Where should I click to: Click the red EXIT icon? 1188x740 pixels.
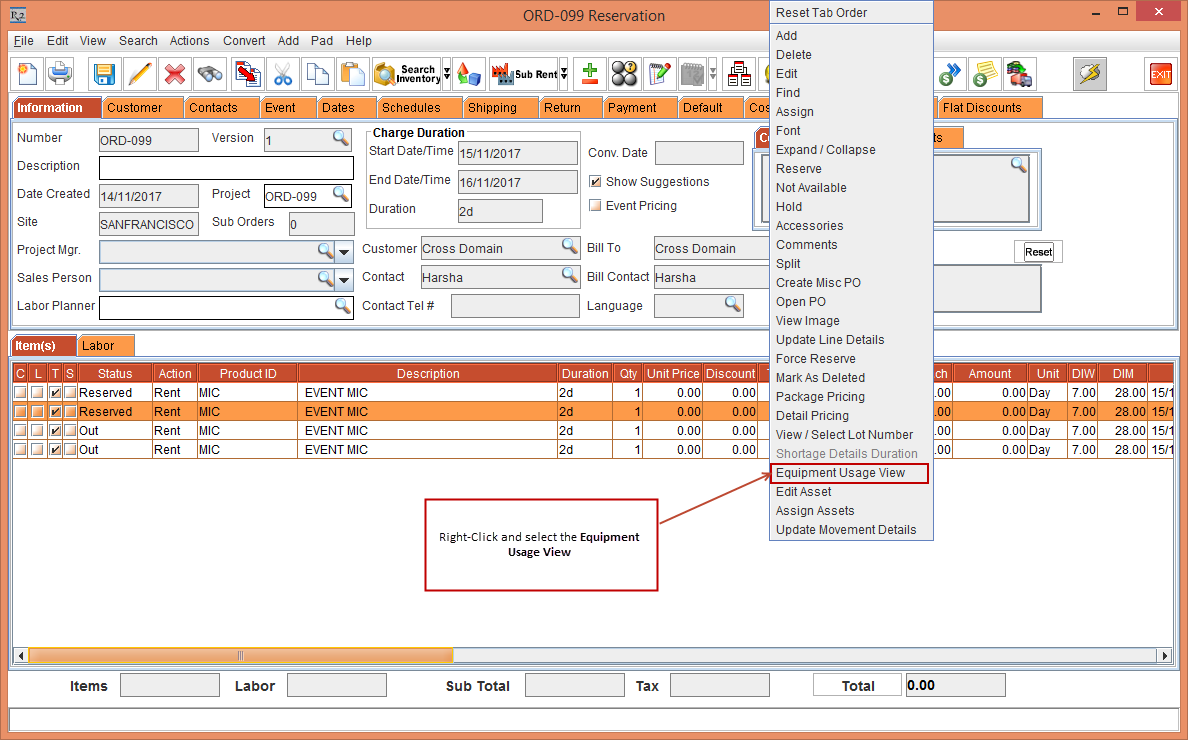(x=1160, y=75)
